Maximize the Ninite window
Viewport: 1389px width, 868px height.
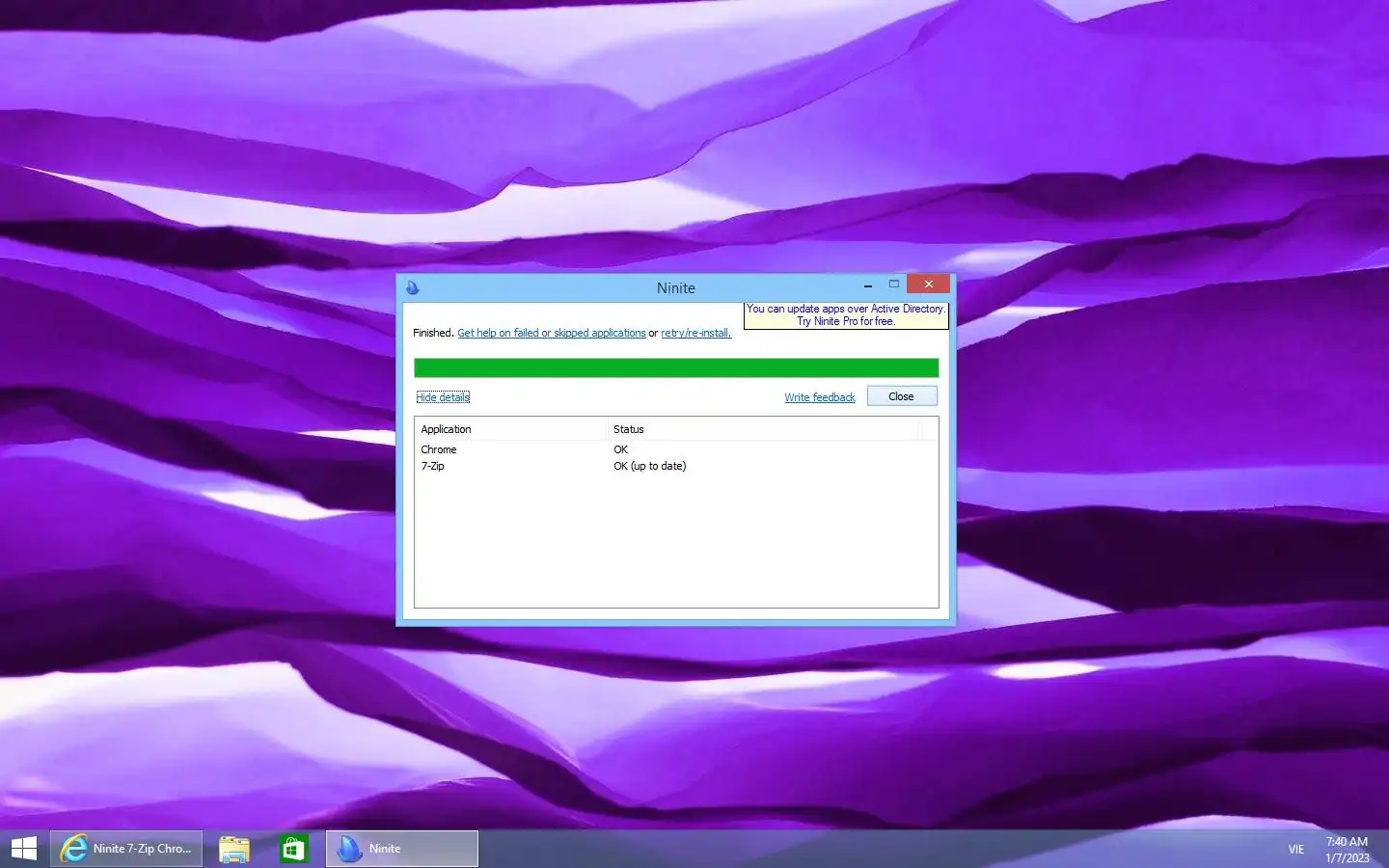point(894,285)
